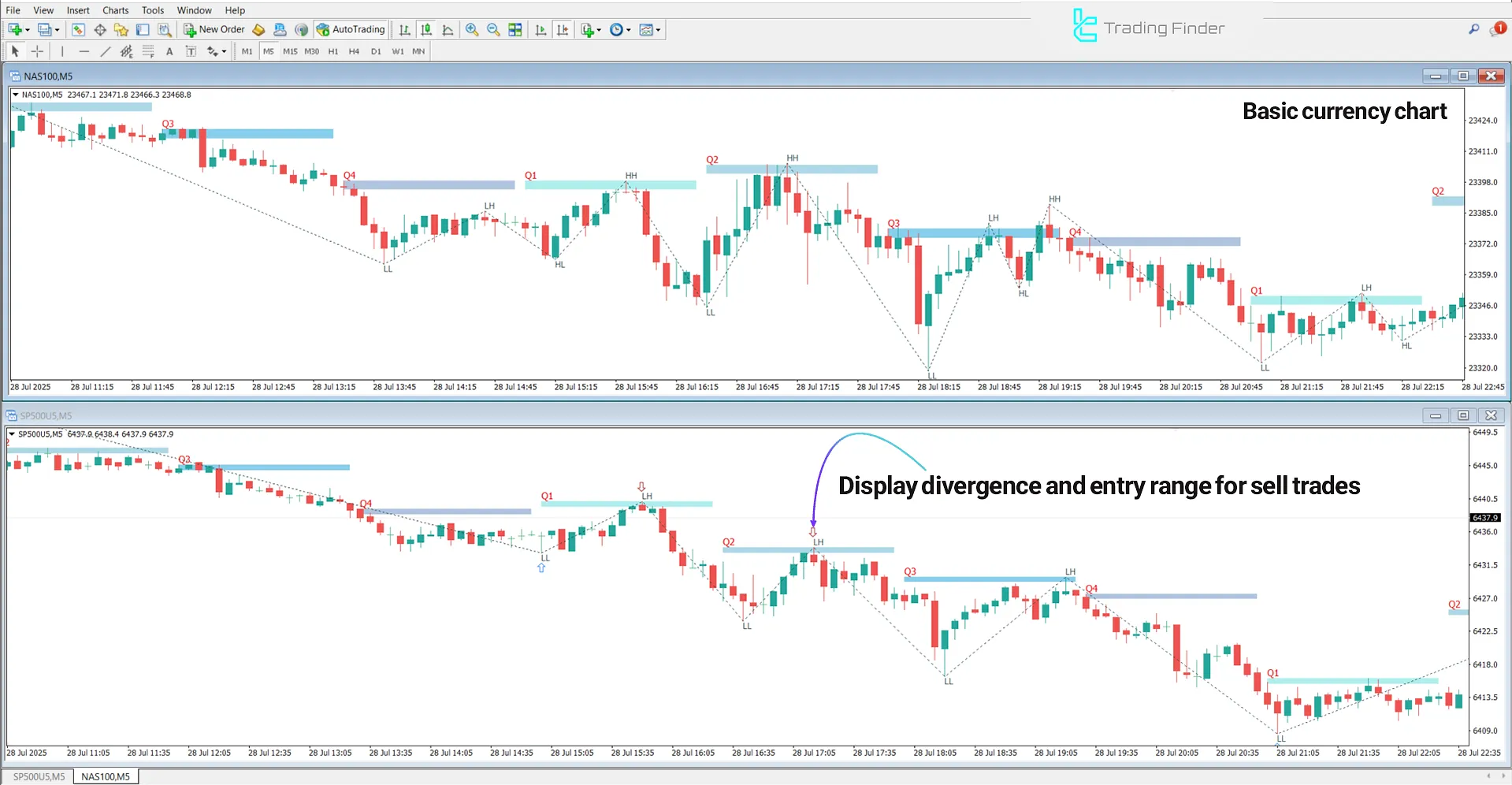Image resolution: width=1512 pixels, height=785 pixels.
Task: Select the horizontal line drawing tool
Action: coord(84,51)
